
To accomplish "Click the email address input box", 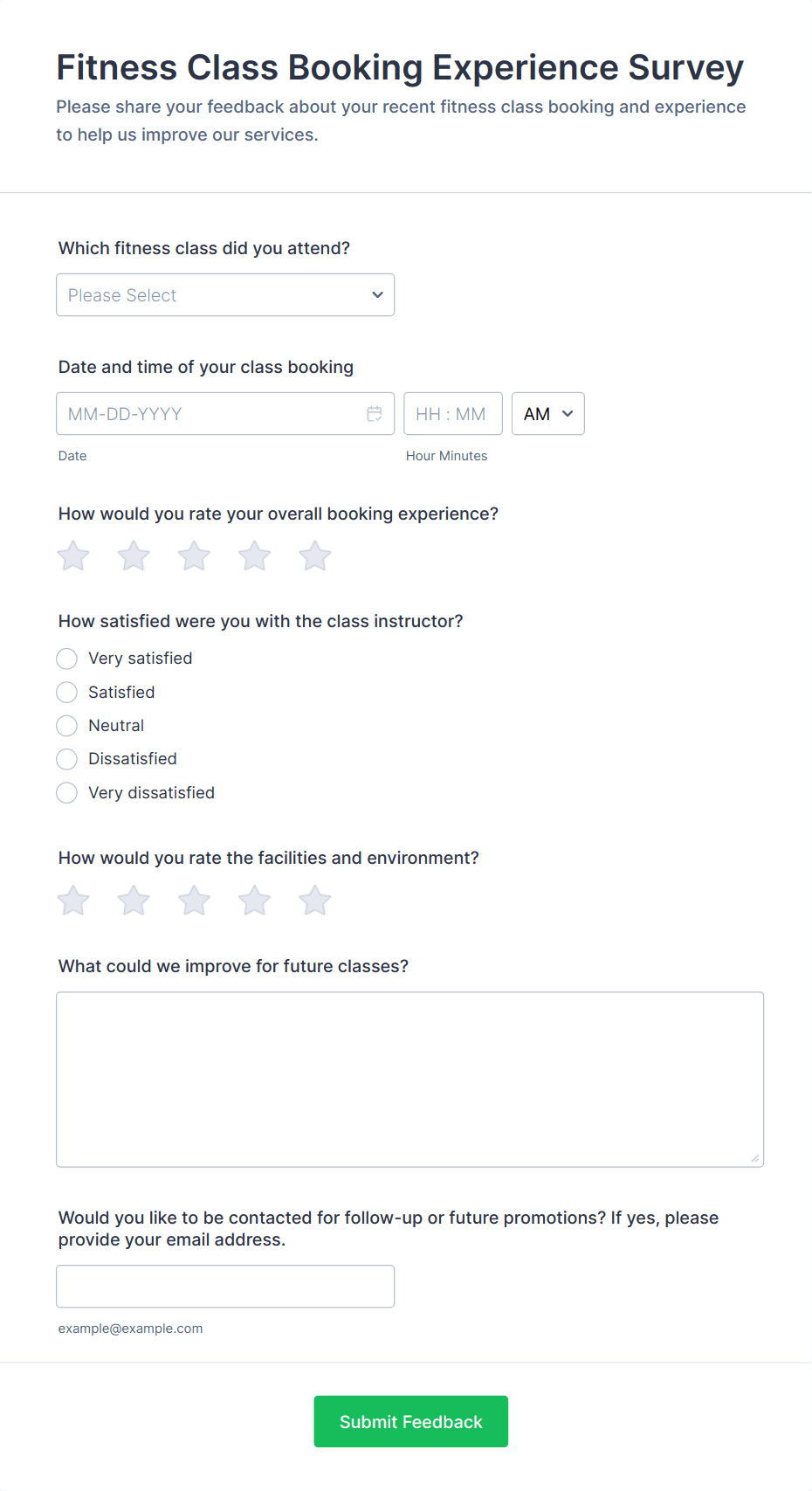I will click(225, 1287).
